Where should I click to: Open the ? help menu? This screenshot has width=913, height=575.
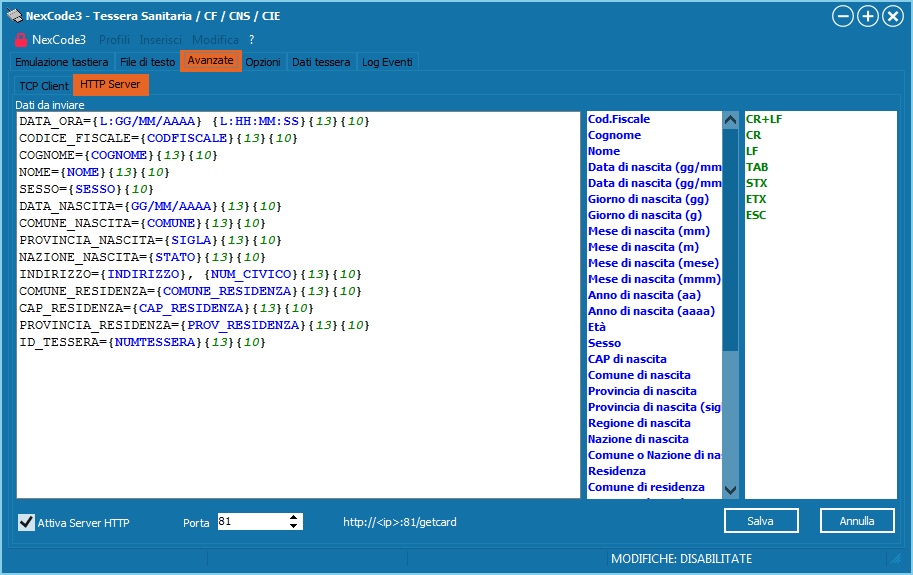[252, 40]
